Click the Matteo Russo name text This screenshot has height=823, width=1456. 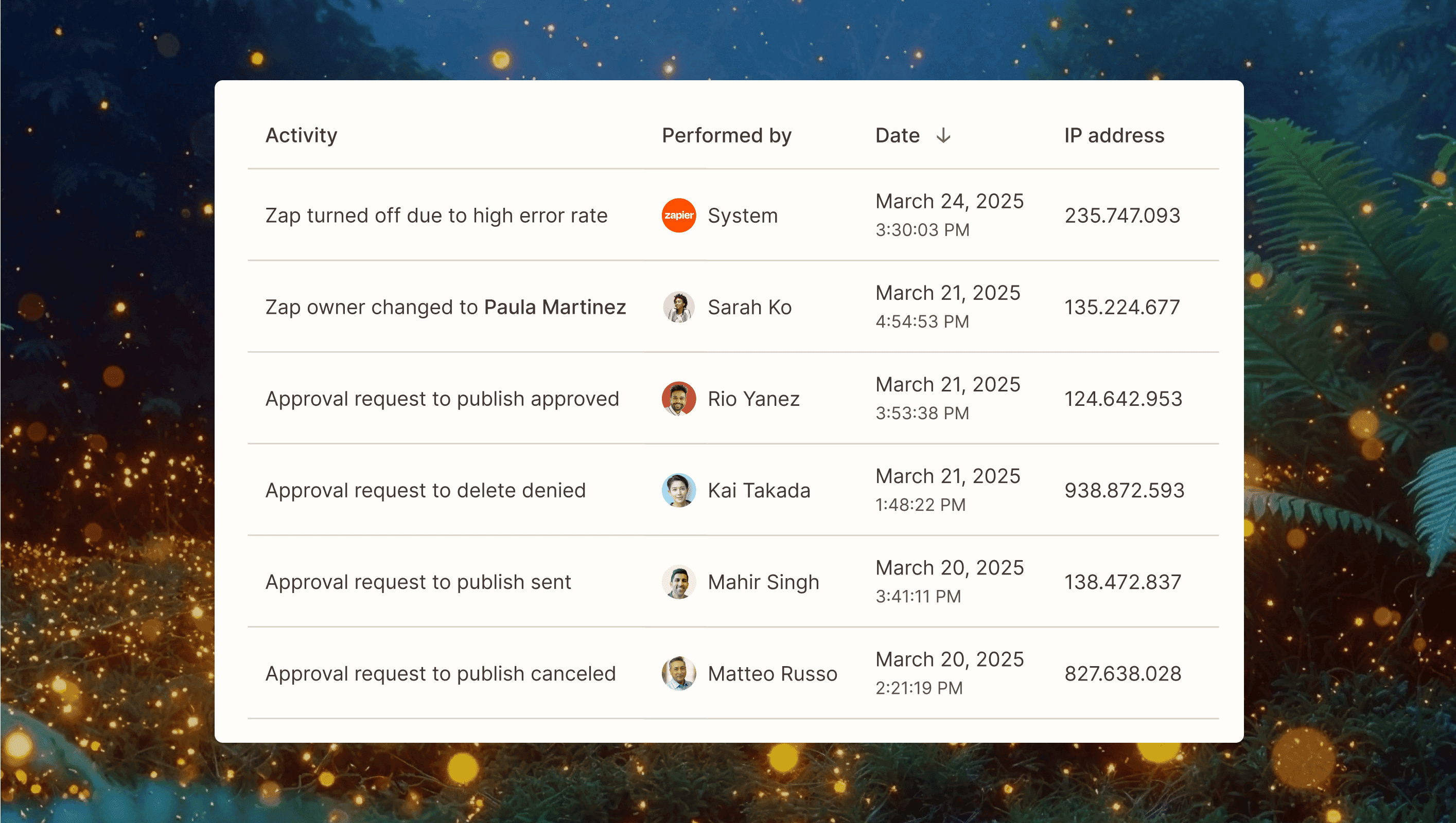(772, 673)
